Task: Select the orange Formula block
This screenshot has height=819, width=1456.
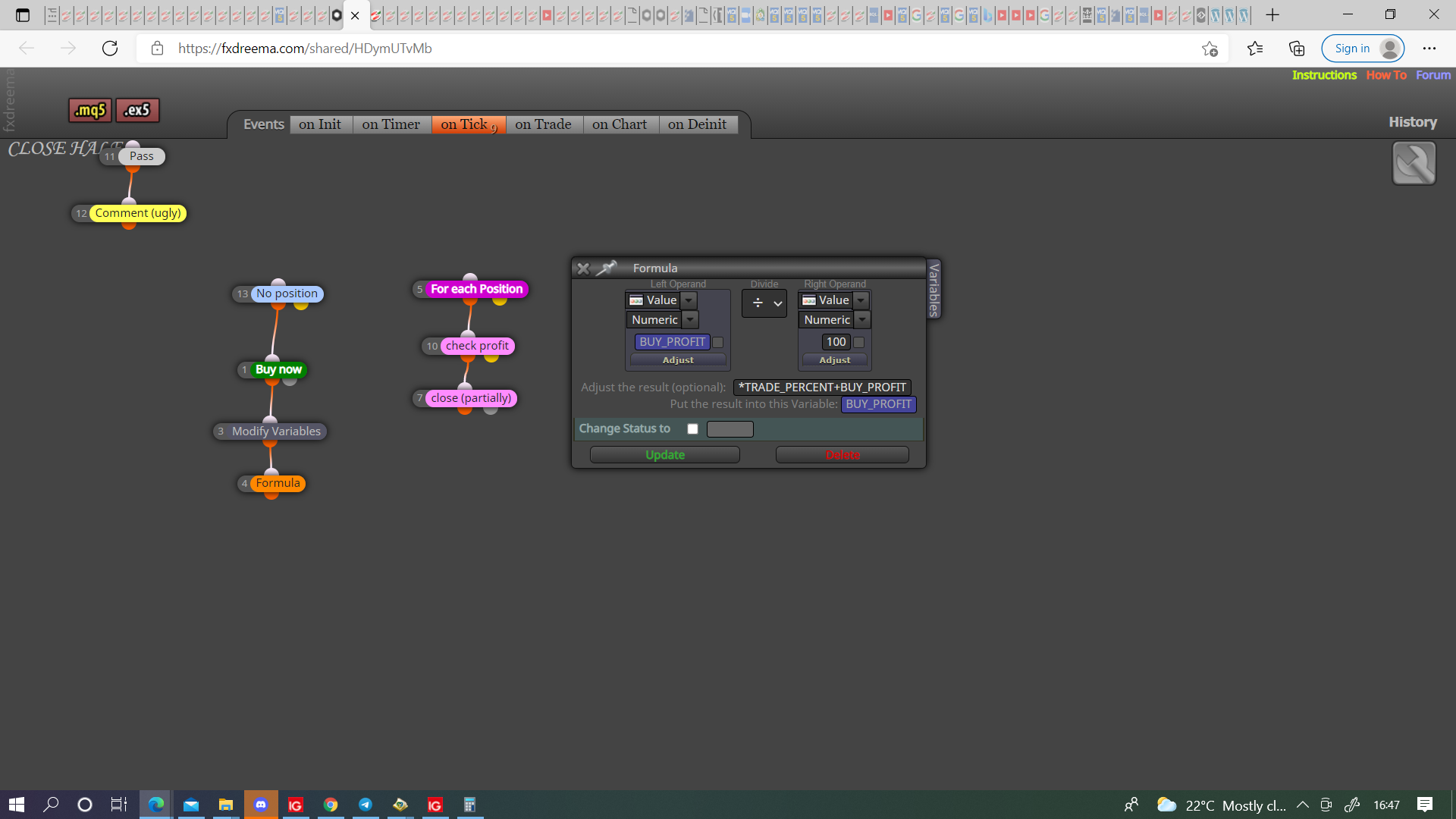Action: pos(278,483)
